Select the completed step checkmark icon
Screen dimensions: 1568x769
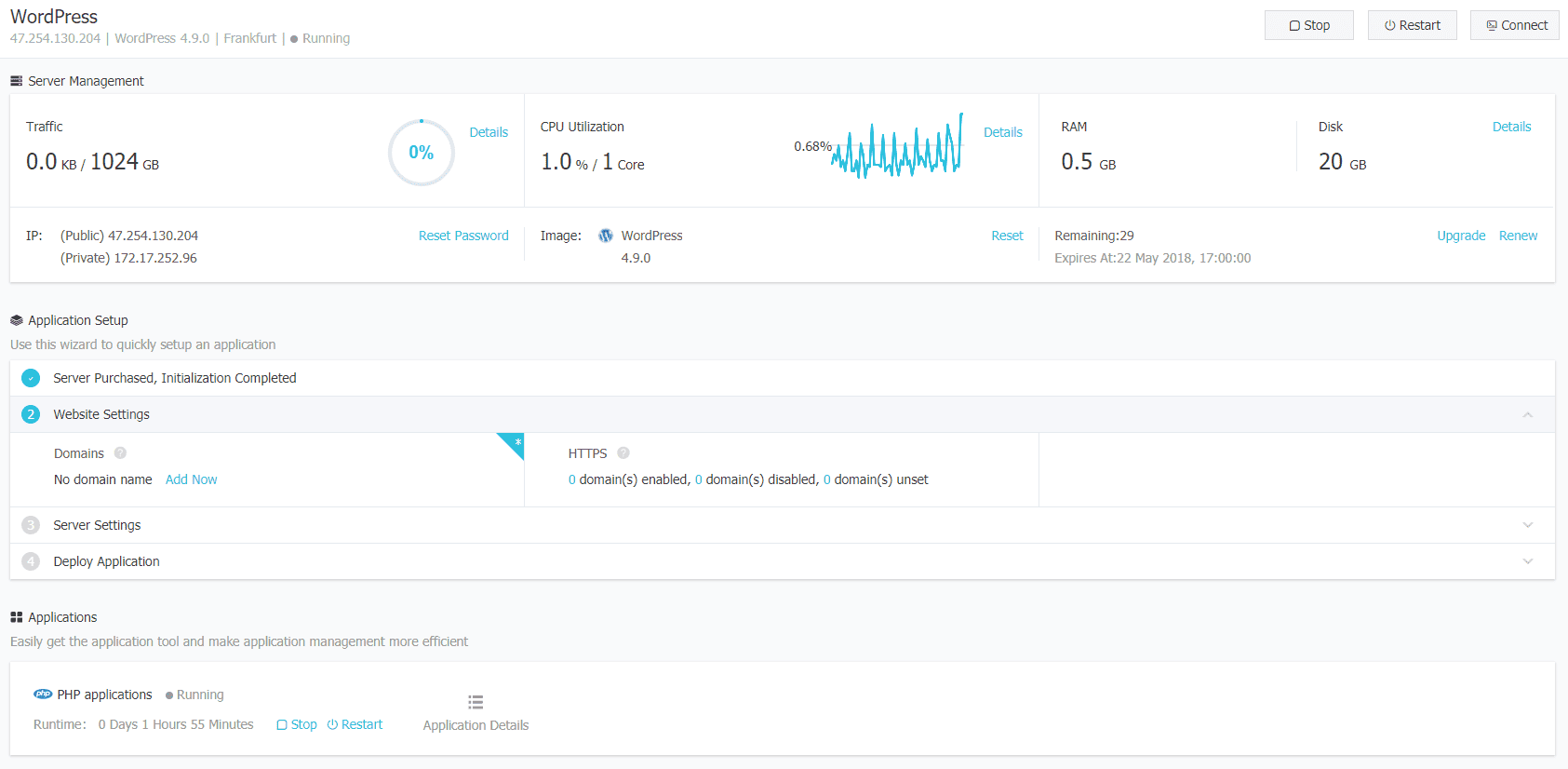31,378
